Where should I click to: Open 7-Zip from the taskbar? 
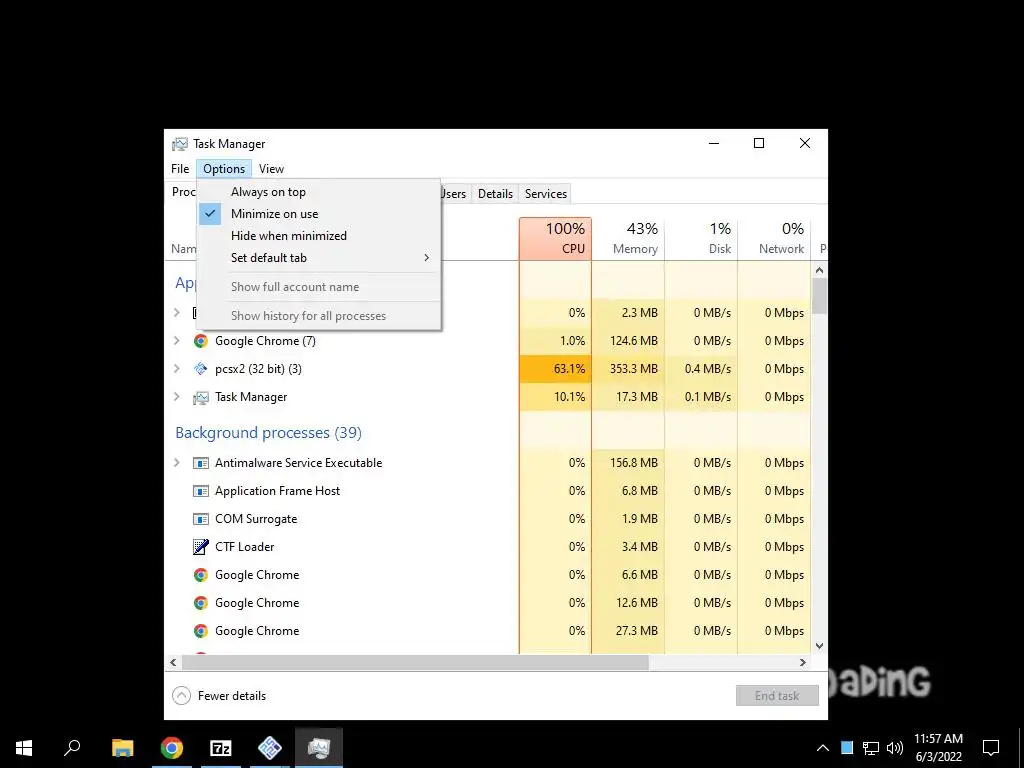[221, 748]
